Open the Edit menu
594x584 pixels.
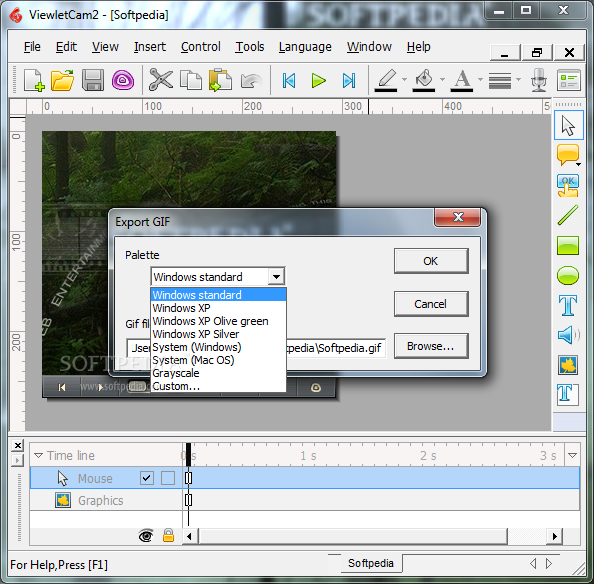click(66, 47)
